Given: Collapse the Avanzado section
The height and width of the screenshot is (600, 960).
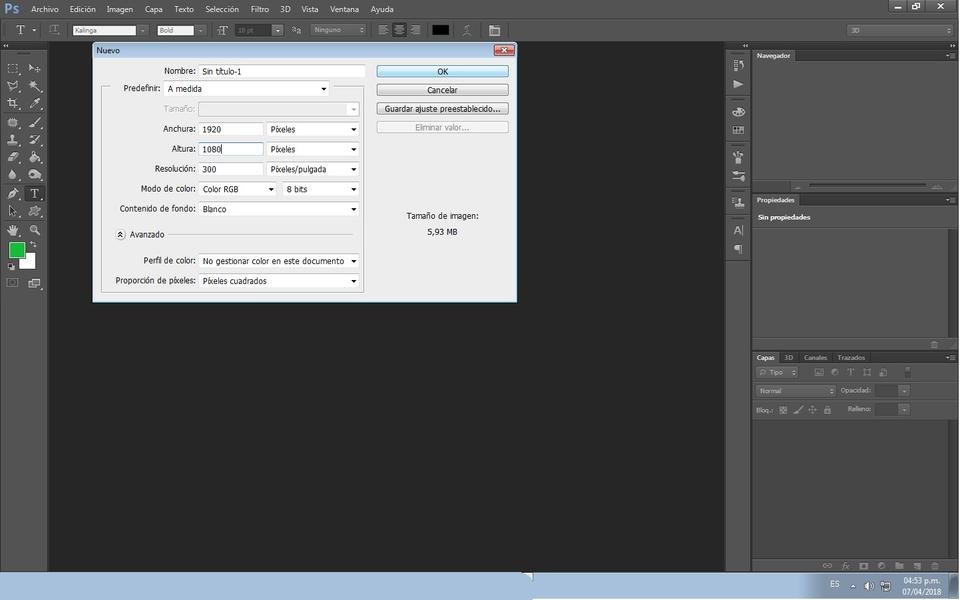Looking at the screenshot, I should 121,234.
